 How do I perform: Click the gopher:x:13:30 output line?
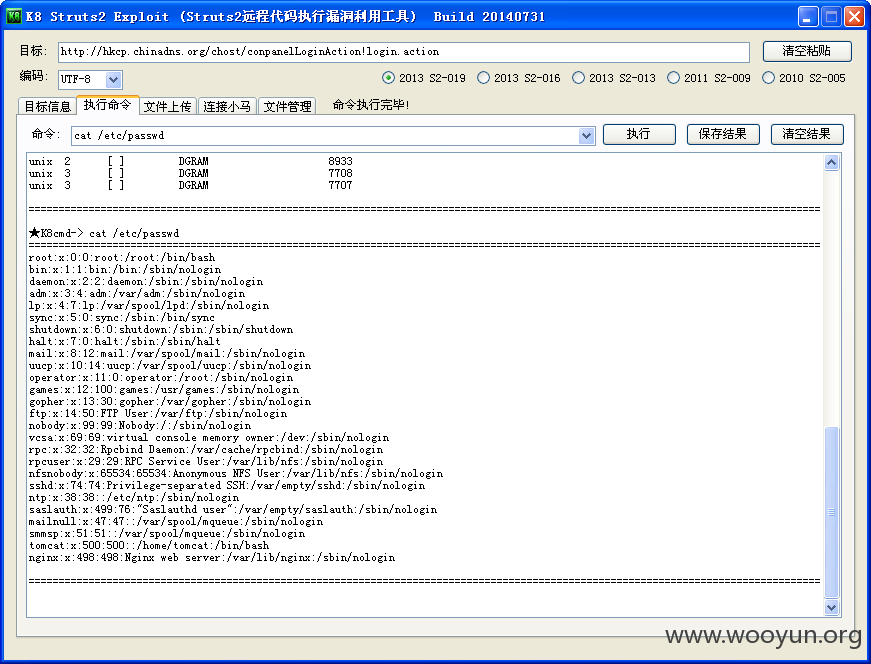(170, 402)
